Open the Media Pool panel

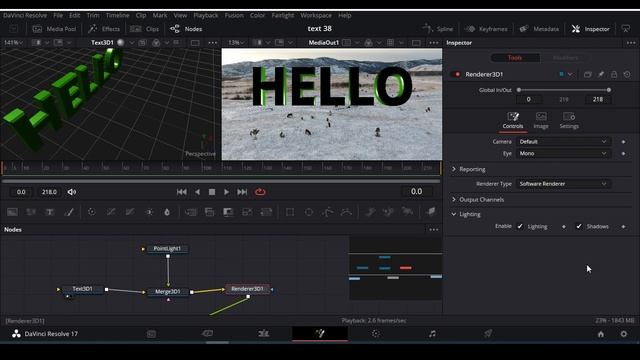[54, 29]
